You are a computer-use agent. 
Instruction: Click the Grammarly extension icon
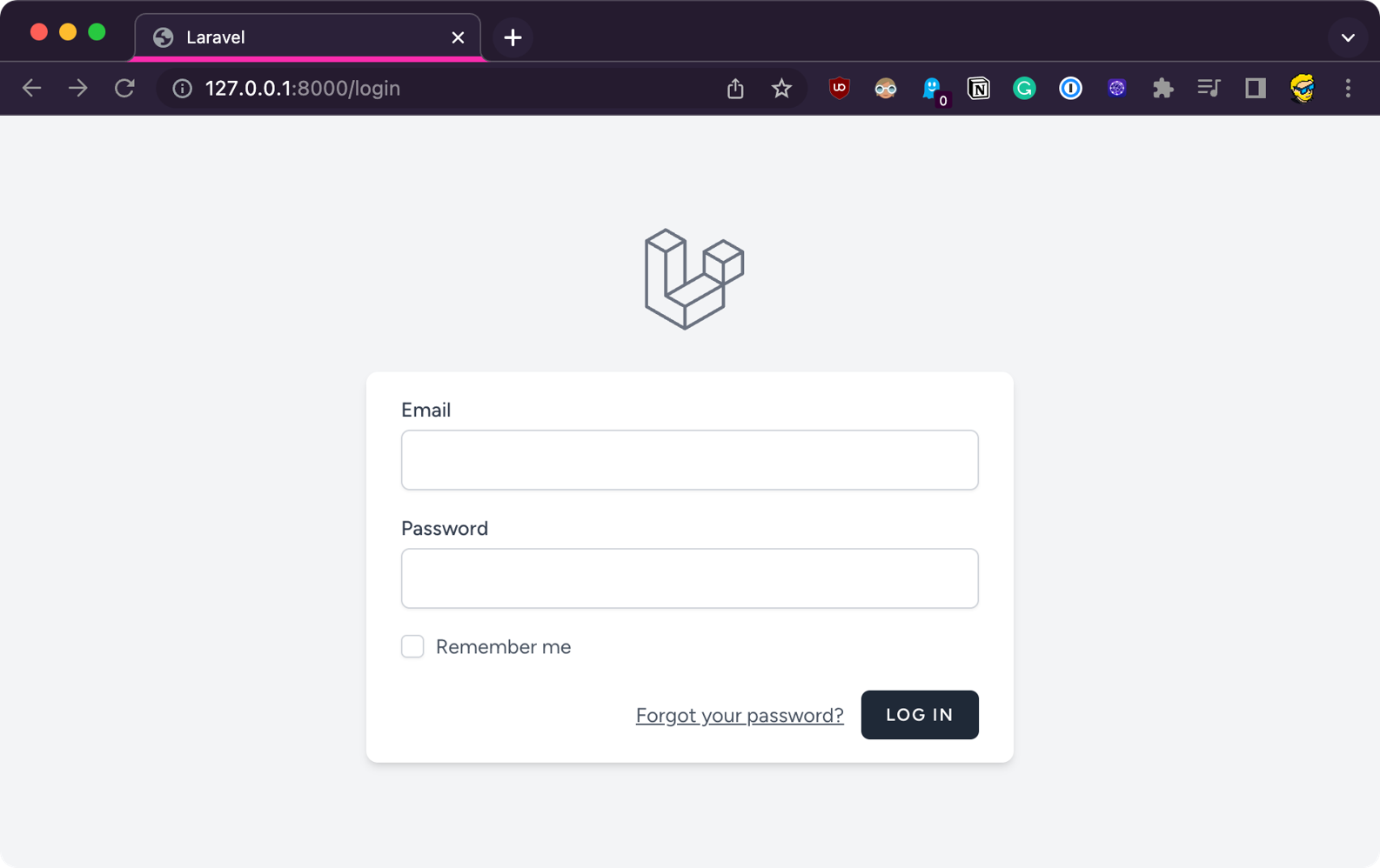(x=1024, y=88)
